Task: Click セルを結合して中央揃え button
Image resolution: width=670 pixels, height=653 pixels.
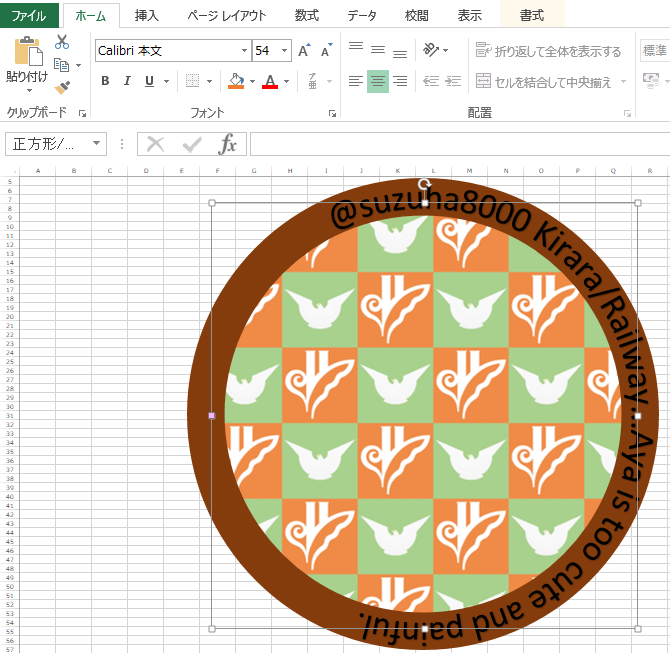Action: tap(544, 81)
